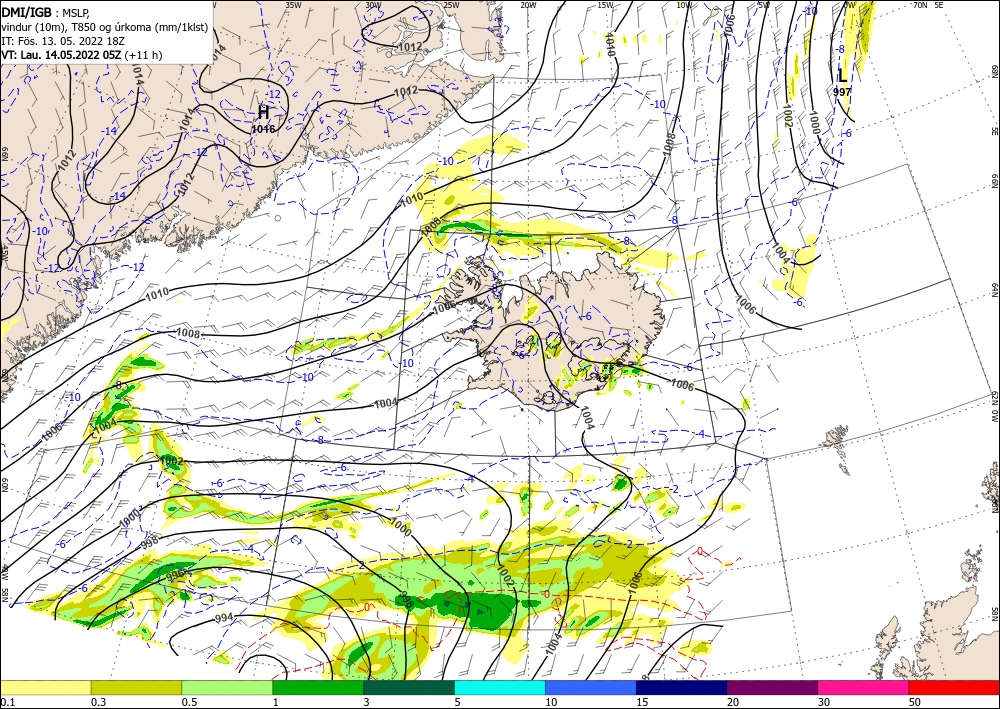Click the 1016 pressure value under H
This screenshot has height=709, width=1000.
point(263,129)
